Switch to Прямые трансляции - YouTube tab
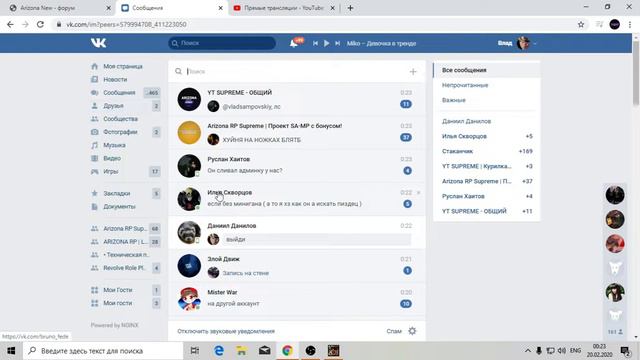This screenshot has width=640, height=360. [284, 8]
